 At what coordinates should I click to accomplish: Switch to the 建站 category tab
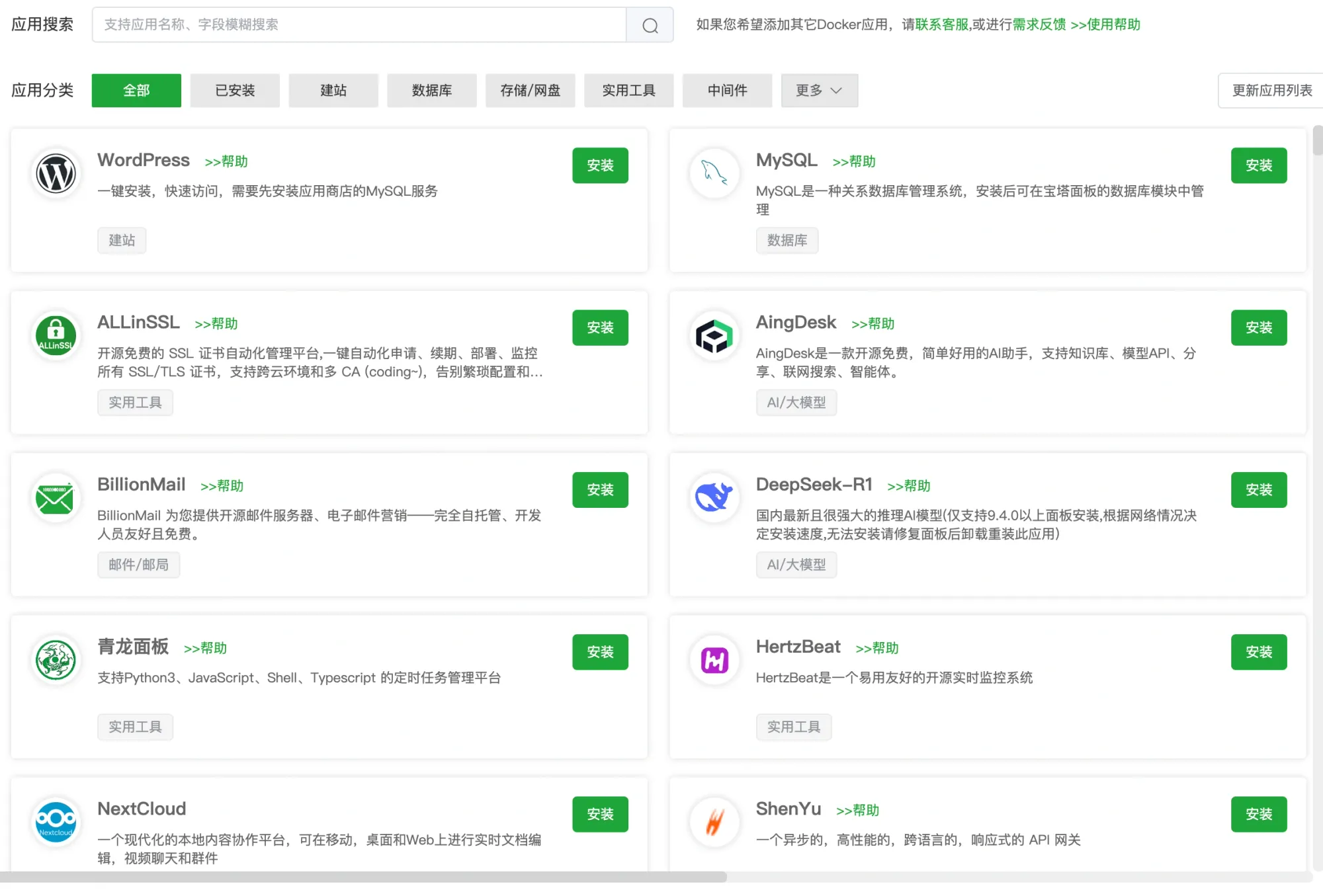333,91
